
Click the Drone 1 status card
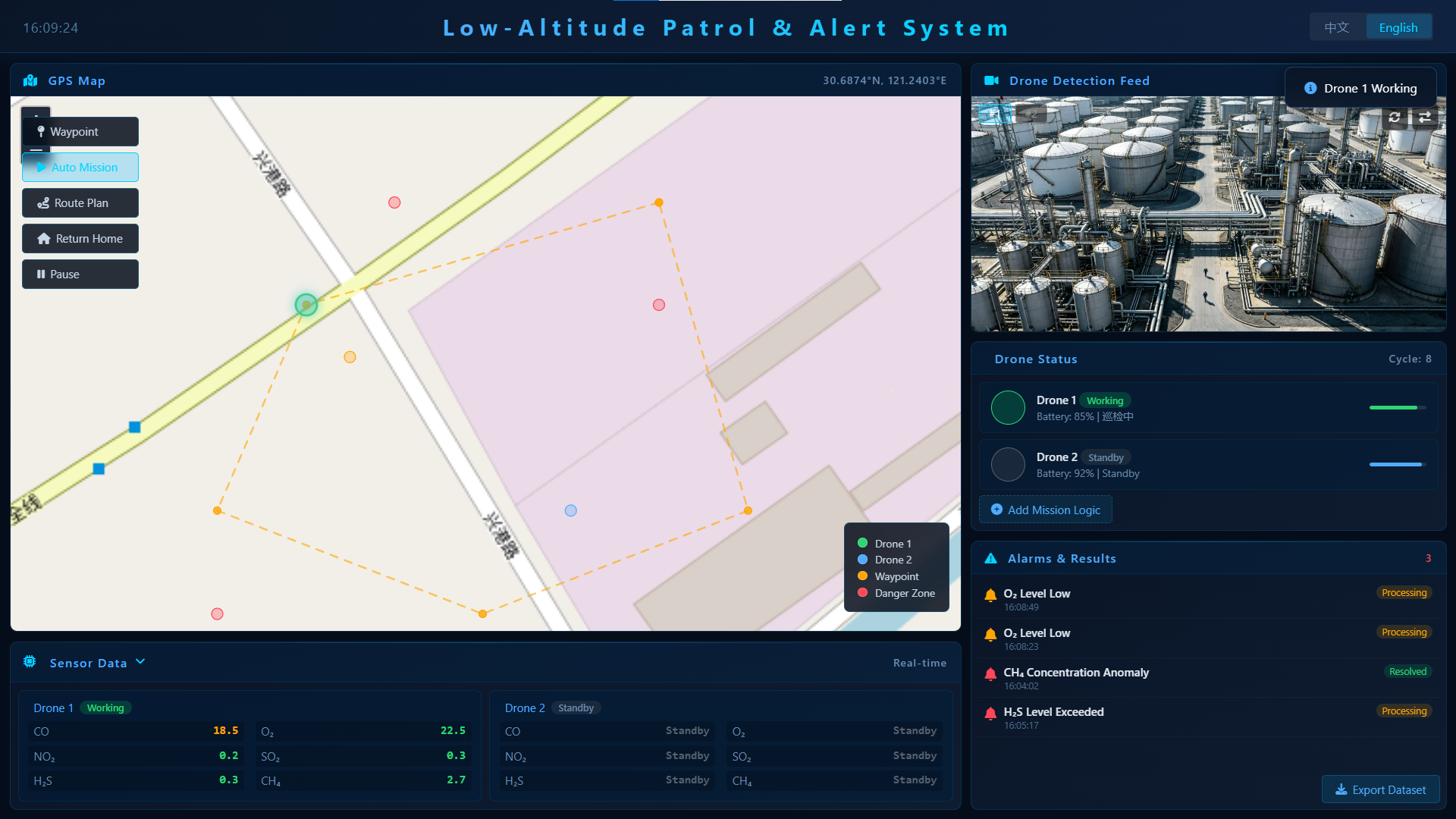pos(1208,407)
